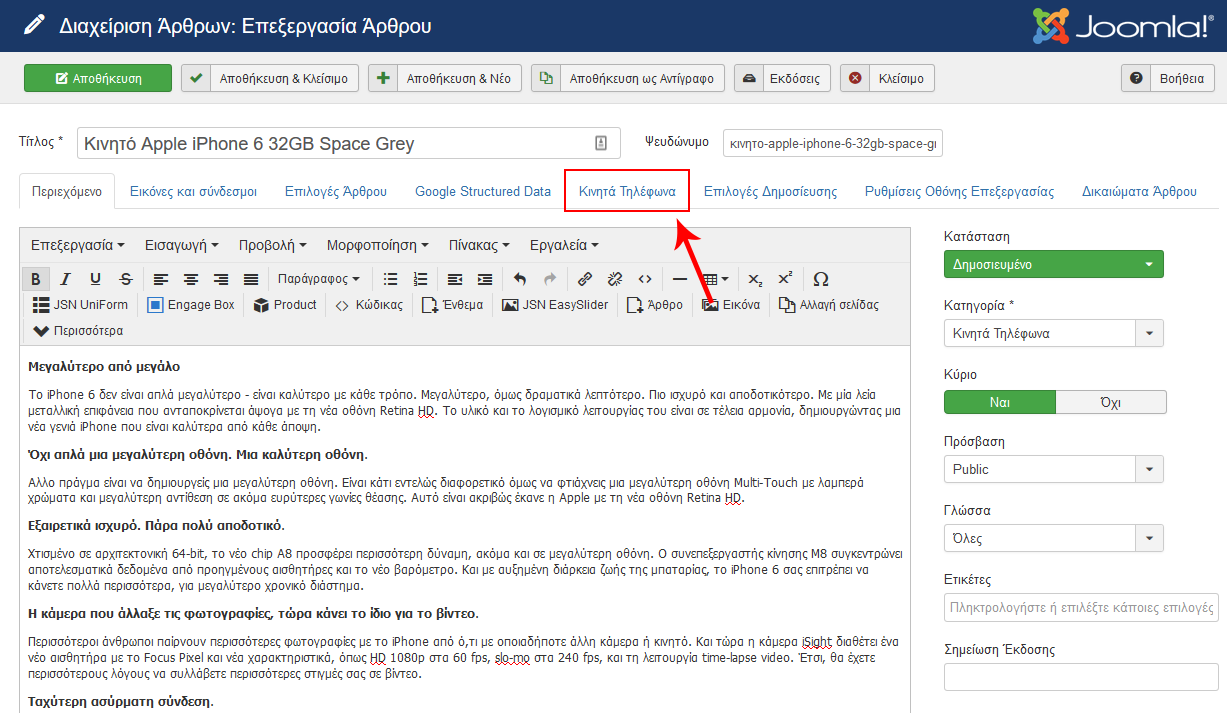Apply underline formatting
This screenshot has width=1227, height=713.
tap(95, 279)
